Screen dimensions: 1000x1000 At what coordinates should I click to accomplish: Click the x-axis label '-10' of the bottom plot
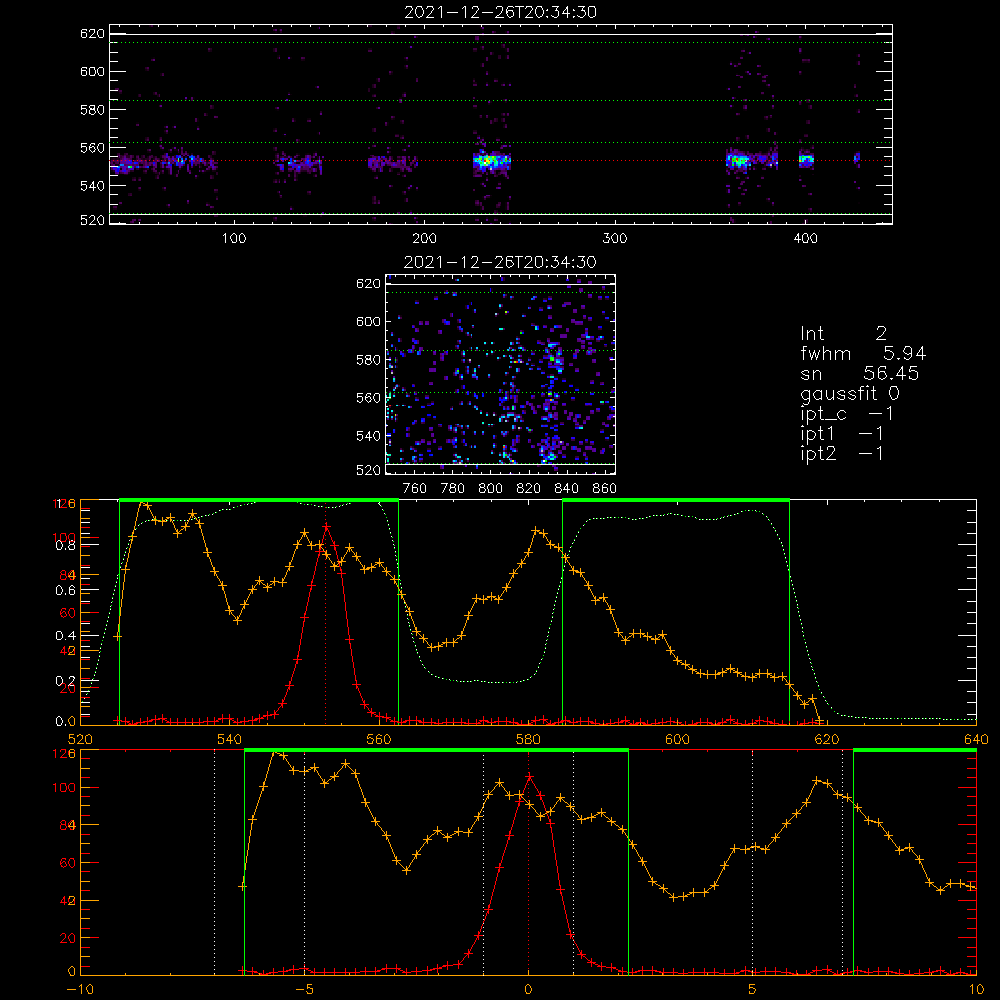click(x=79, y=990)
